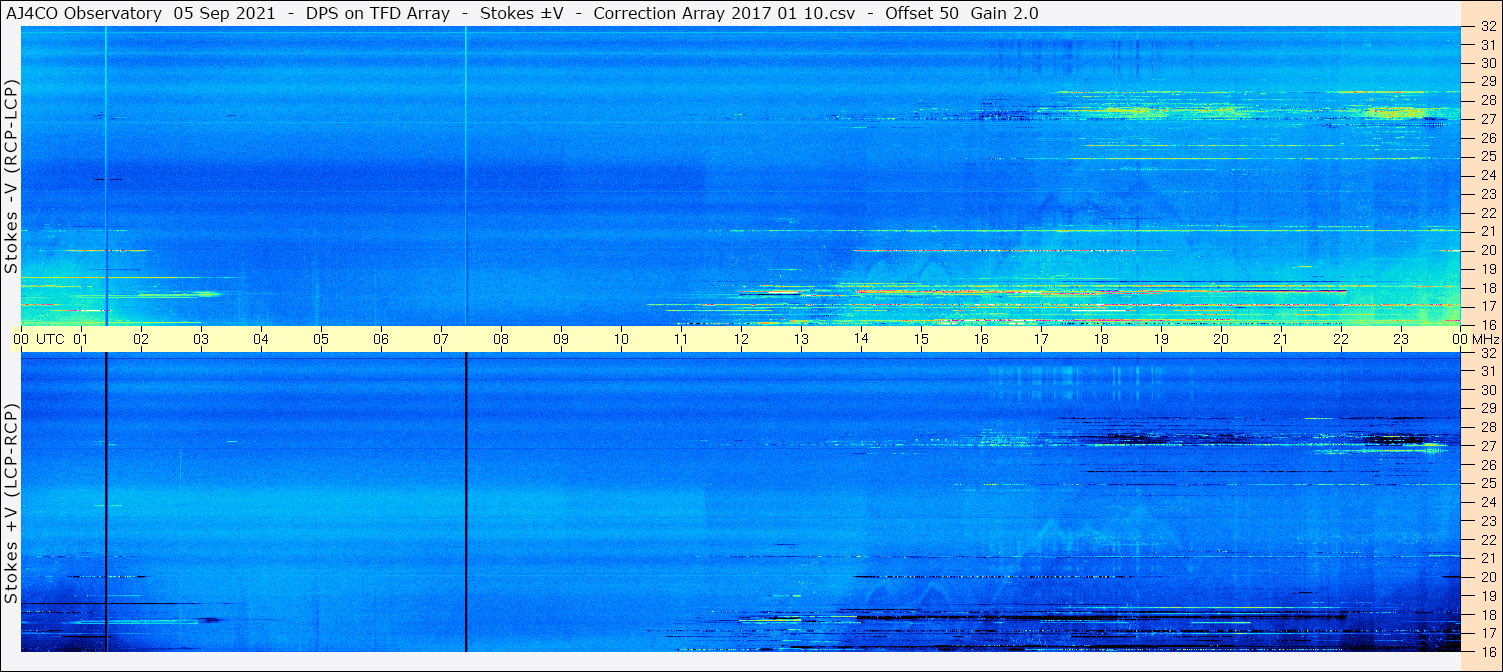
Task: Click the 17 hour tick on time axis
Action: pos(1041,339)
